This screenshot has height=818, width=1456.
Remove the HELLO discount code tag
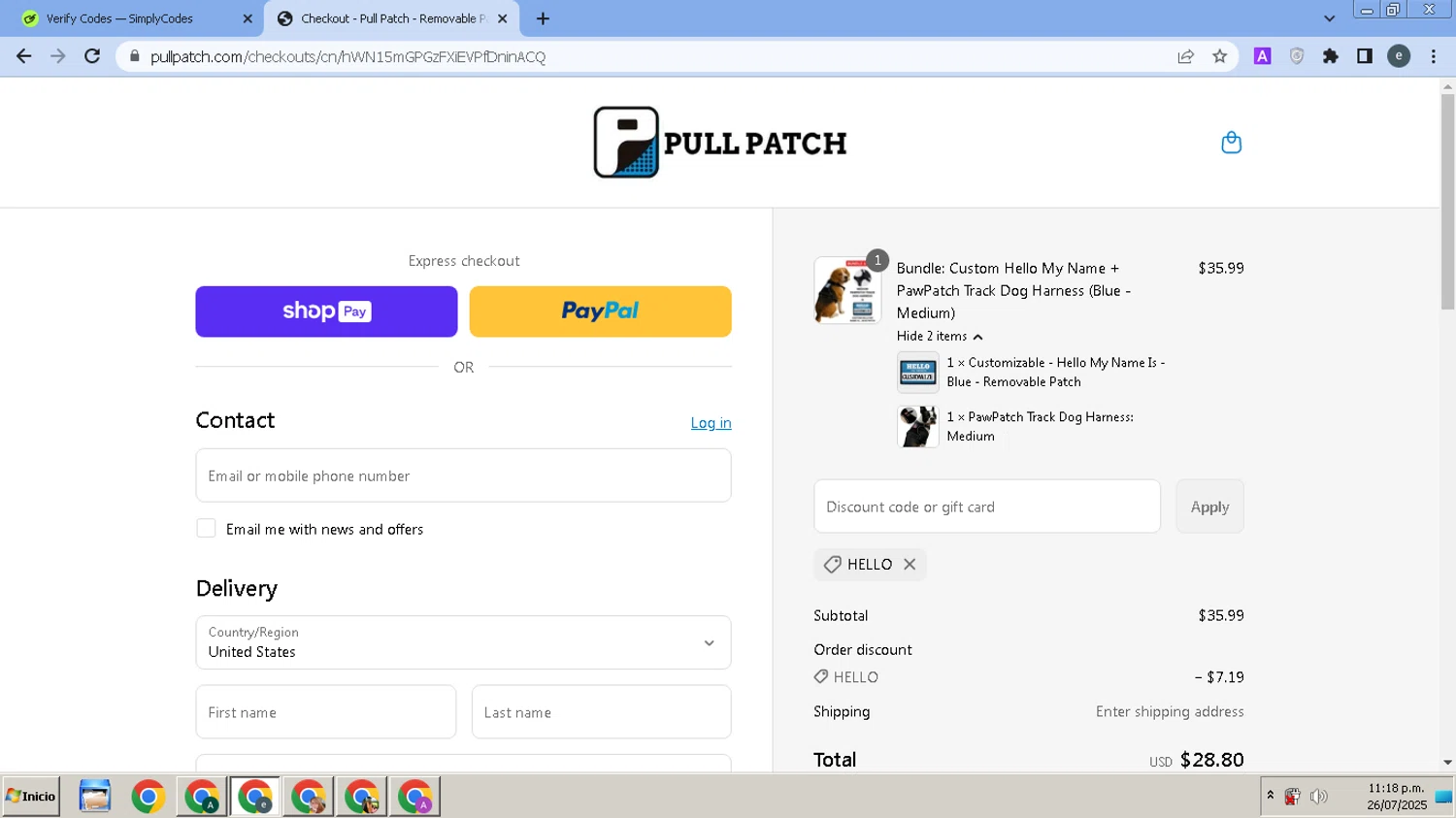point(910,565)
